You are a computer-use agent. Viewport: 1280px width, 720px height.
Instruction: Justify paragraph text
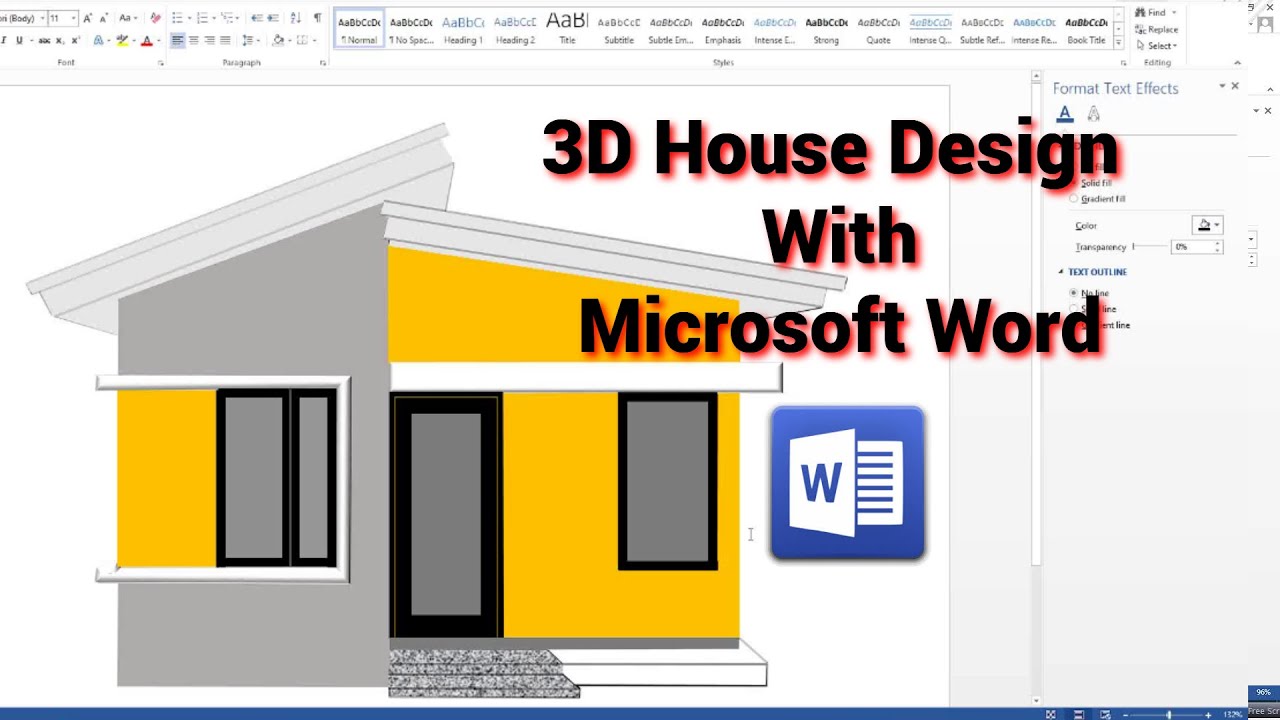(x=225, y=41)
